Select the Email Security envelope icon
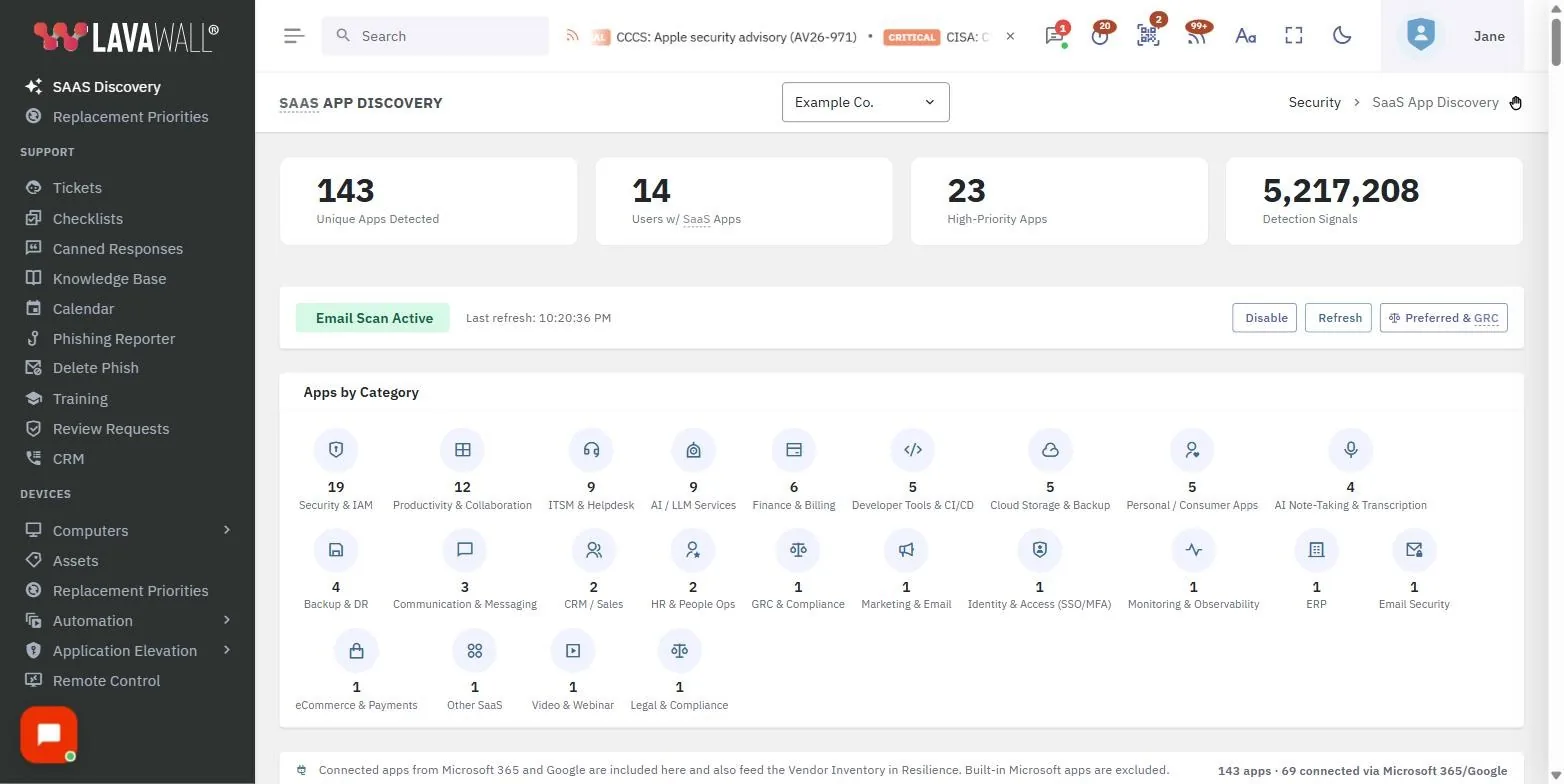1564x784 pixels. (x=1414, y=549)
